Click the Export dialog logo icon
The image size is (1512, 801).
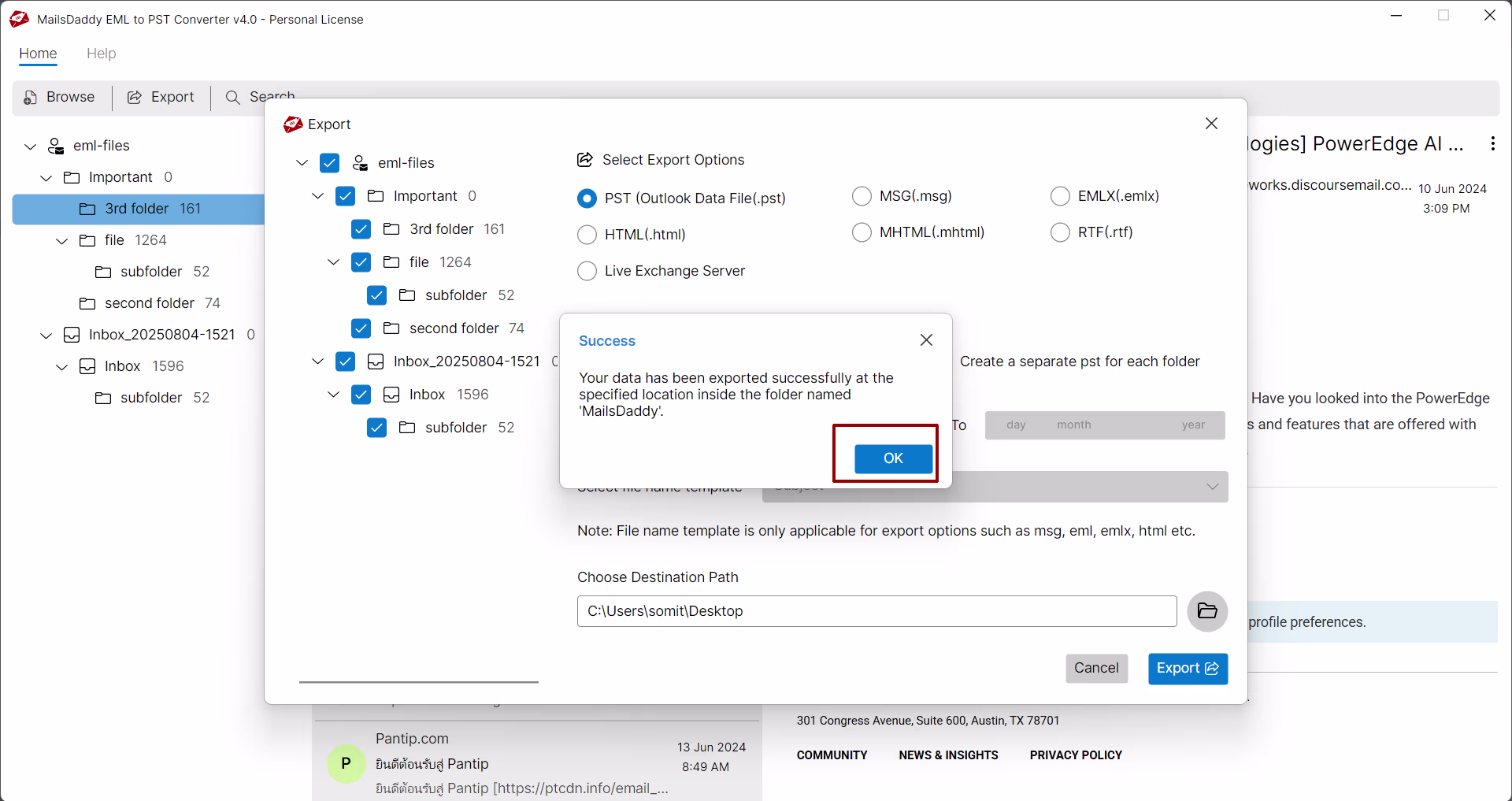pyautogui.click(x=293, y=124)
